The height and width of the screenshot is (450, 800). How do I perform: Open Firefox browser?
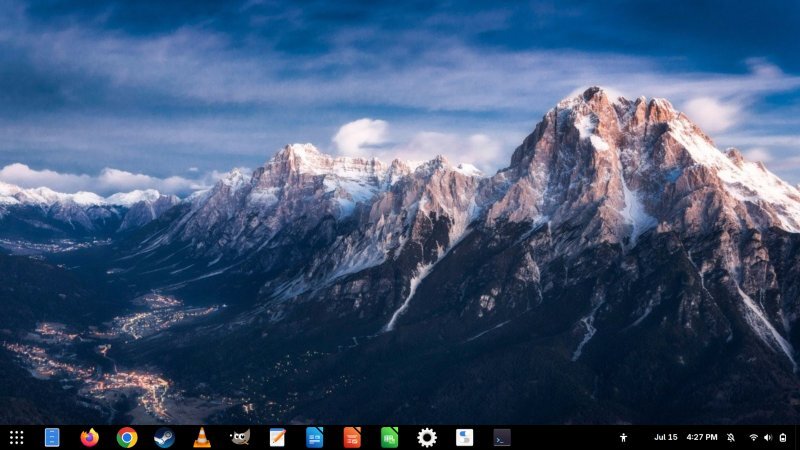tap(90, 437)
